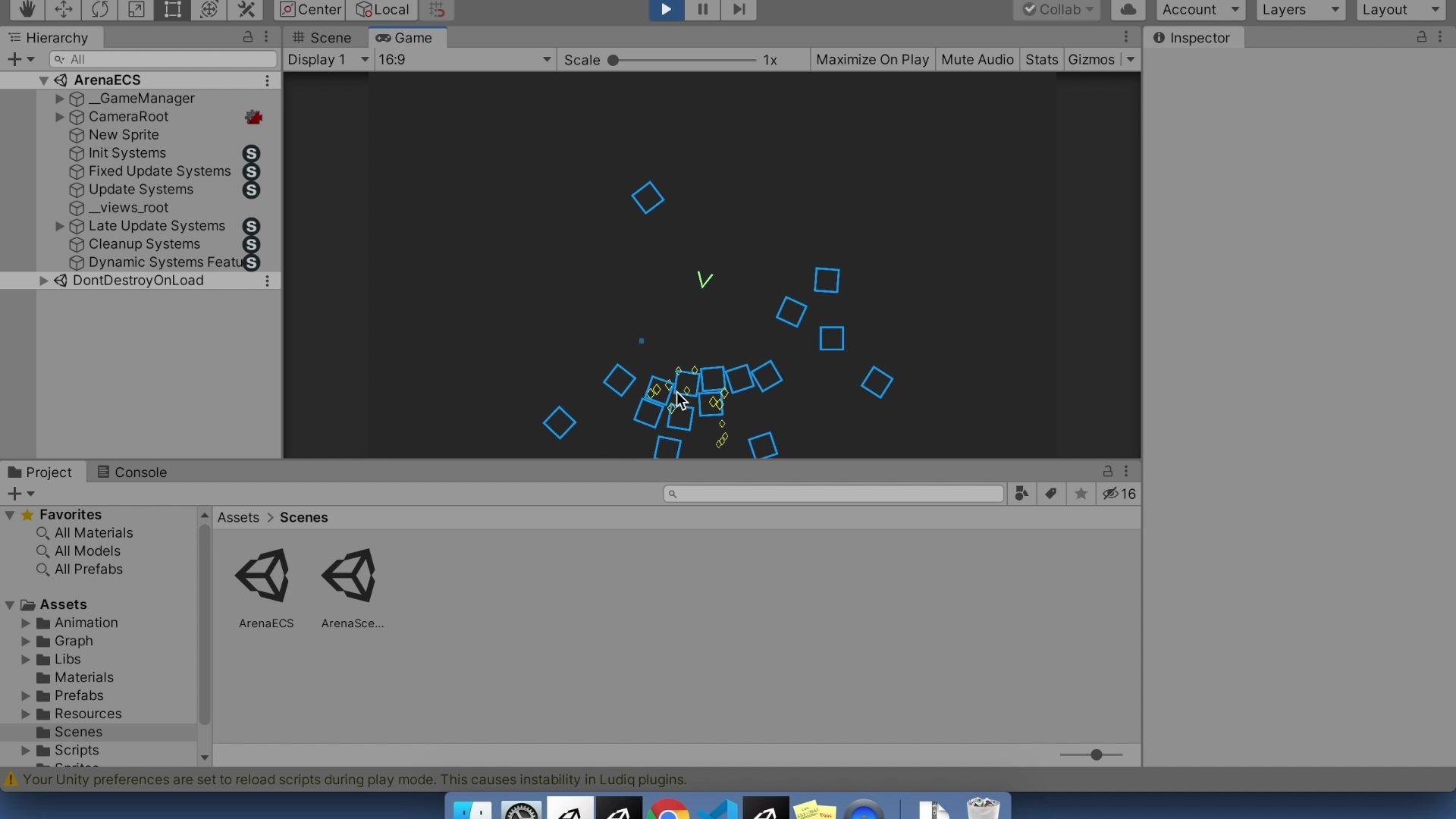Viewport: 1456px width, 819px height.
Task: Open the Layout dropdown
Action: (x=1400, y=9)
